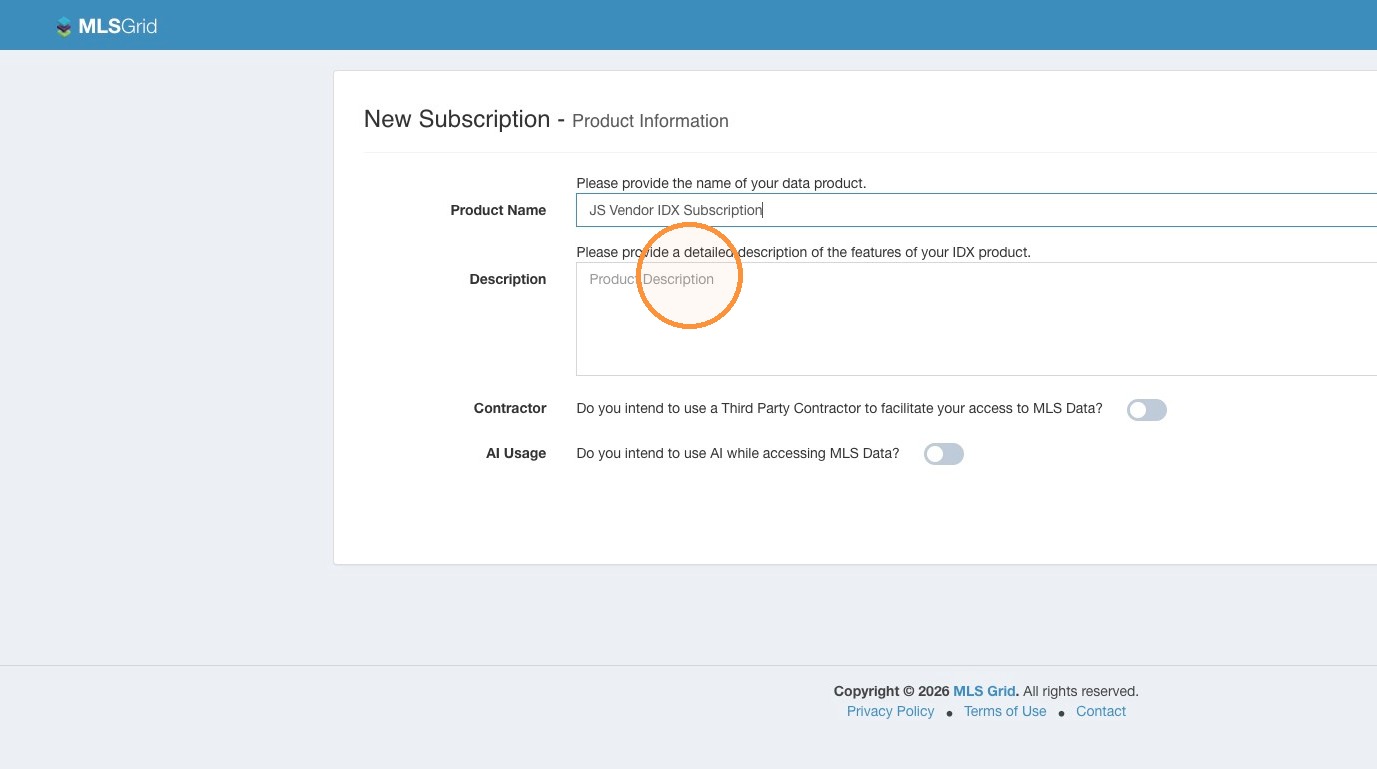Click the MLS Grid cube logo icon
Viewport: 1377px width, 769px height.
pyautogui.click(x=64, y=27)
